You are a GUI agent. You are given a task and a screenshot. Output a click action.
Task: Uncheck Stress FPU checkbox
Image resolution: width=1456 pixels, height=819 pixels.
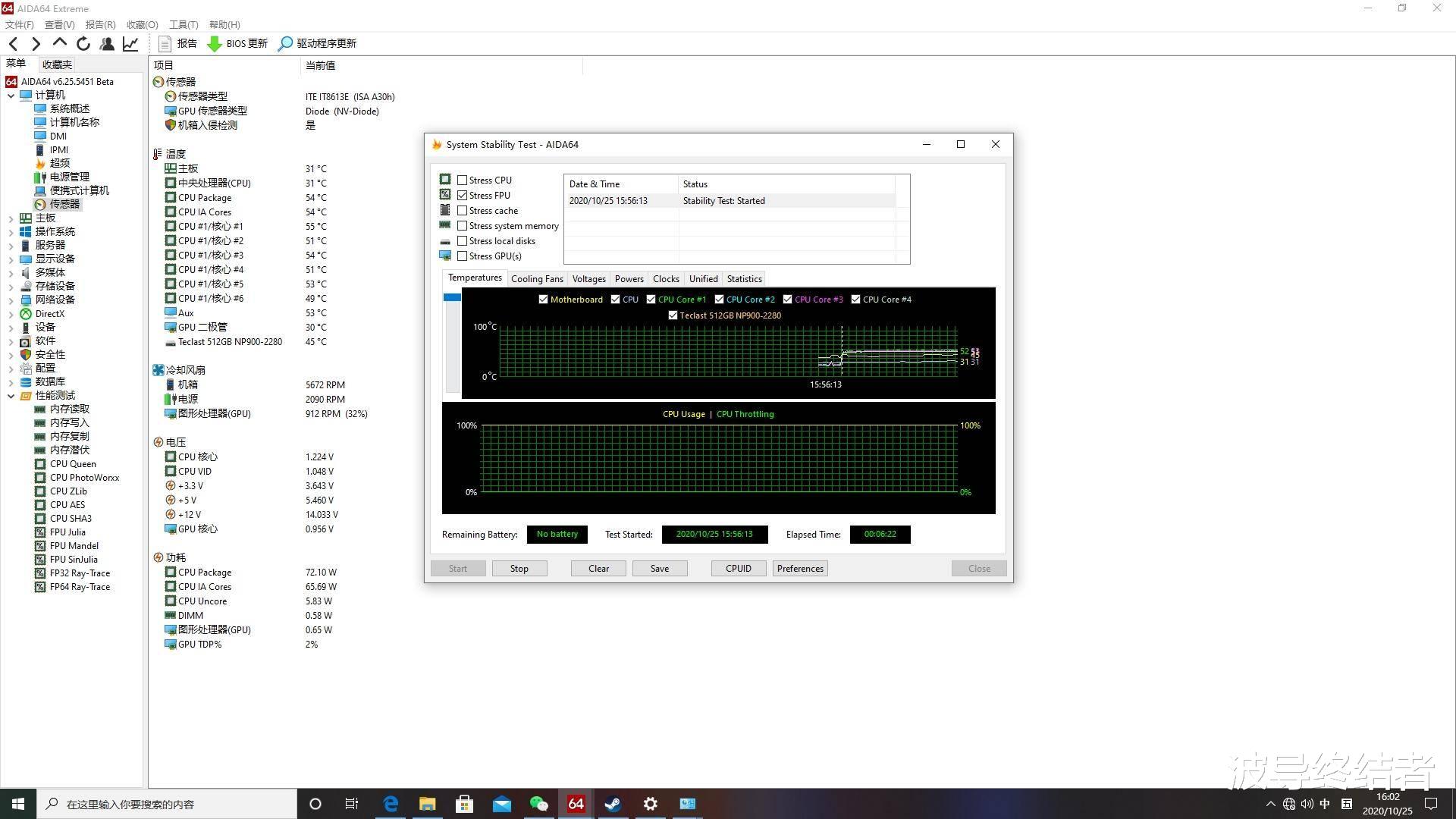462,196
